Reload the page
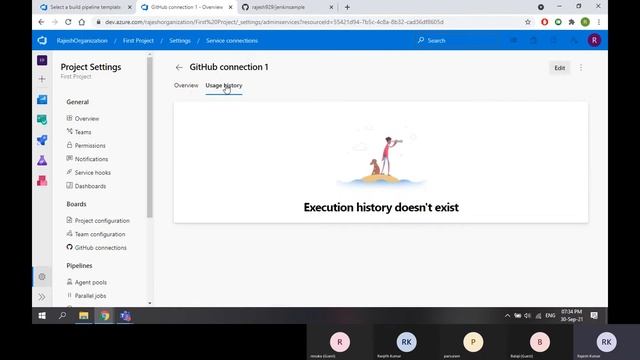The height and width of the screenshot is (360, 640). [68, 22]
